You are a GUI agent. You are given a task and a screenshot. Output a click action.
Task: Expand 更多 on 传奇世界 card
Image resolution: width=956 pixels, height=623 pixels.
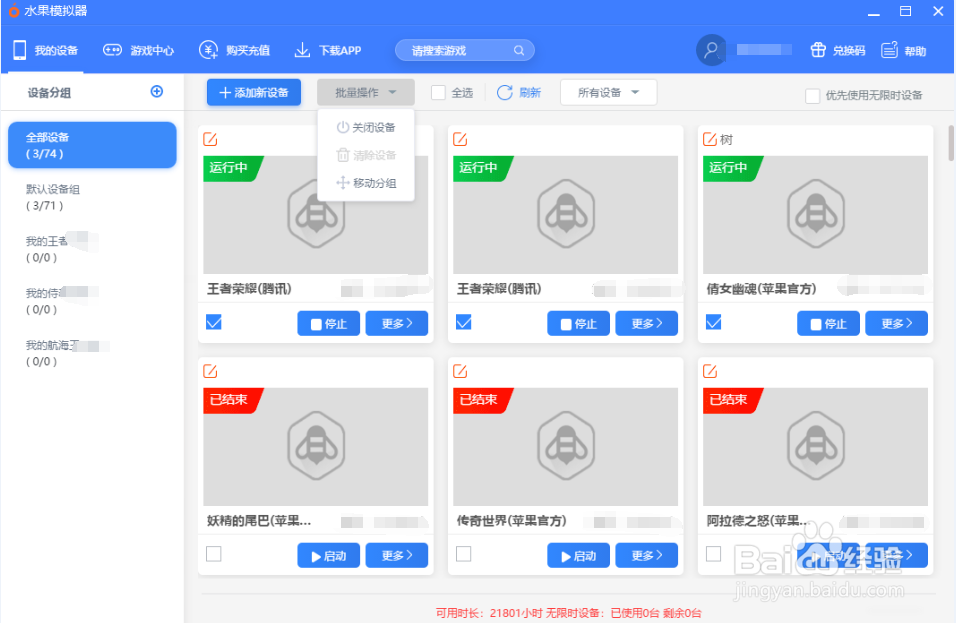pyautogui.click(x=647, y=555)
